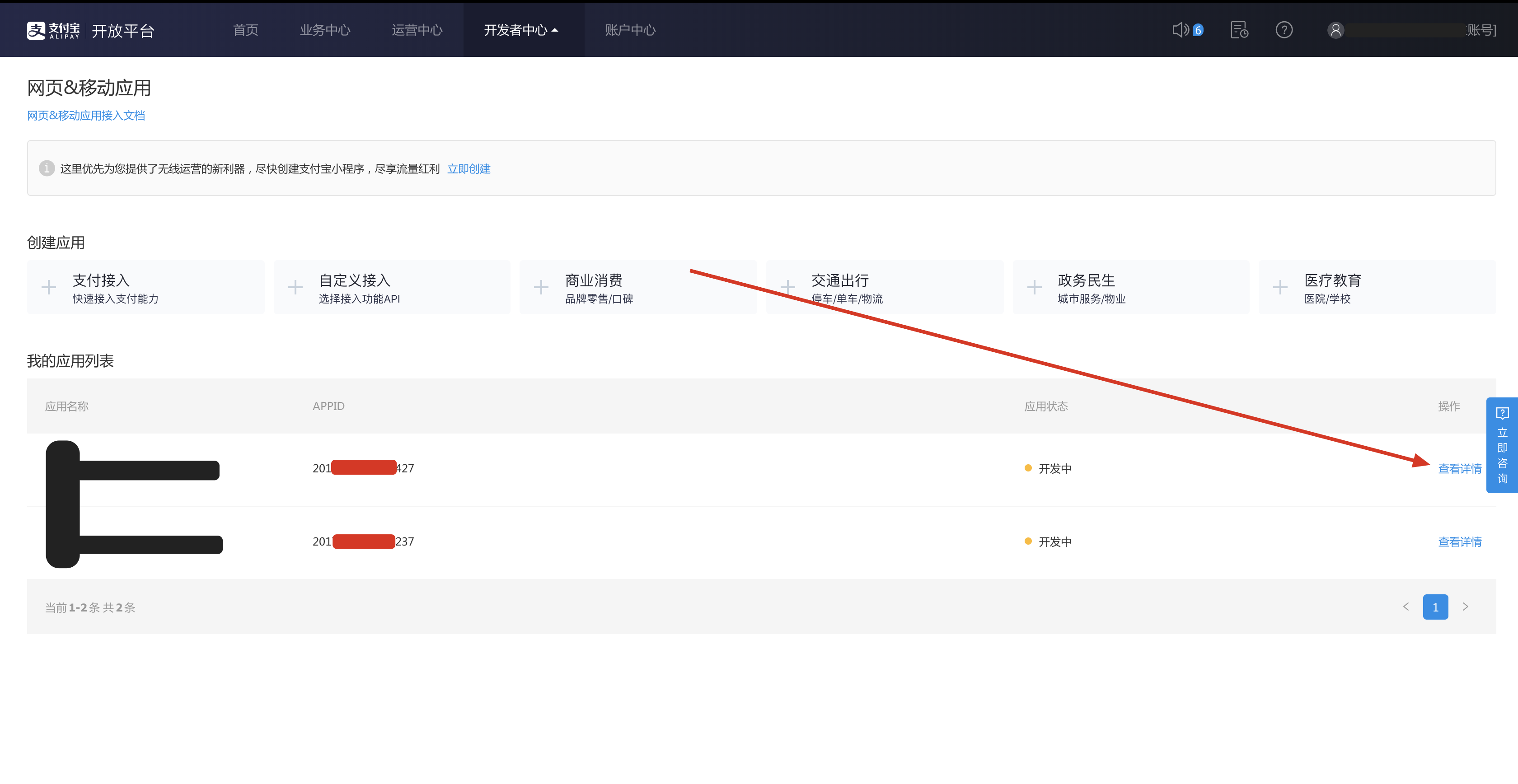Click 查看详情 for app ending 237
Viewport: 1518px width, 784px height.
pyautogui.click(x=1459, y=542)
